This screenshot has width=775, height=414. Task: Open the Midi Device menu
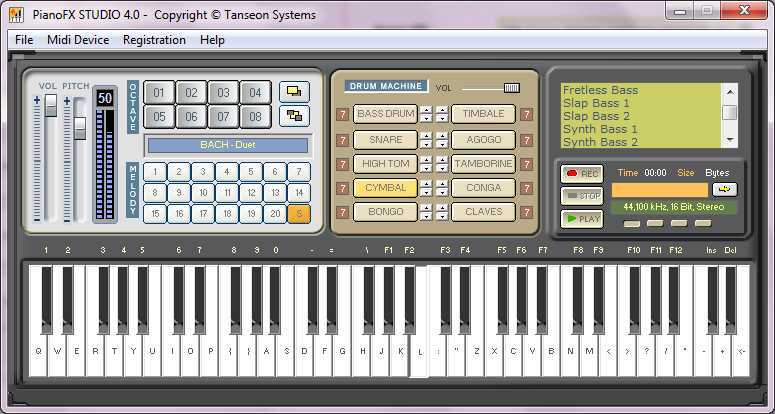78,40
